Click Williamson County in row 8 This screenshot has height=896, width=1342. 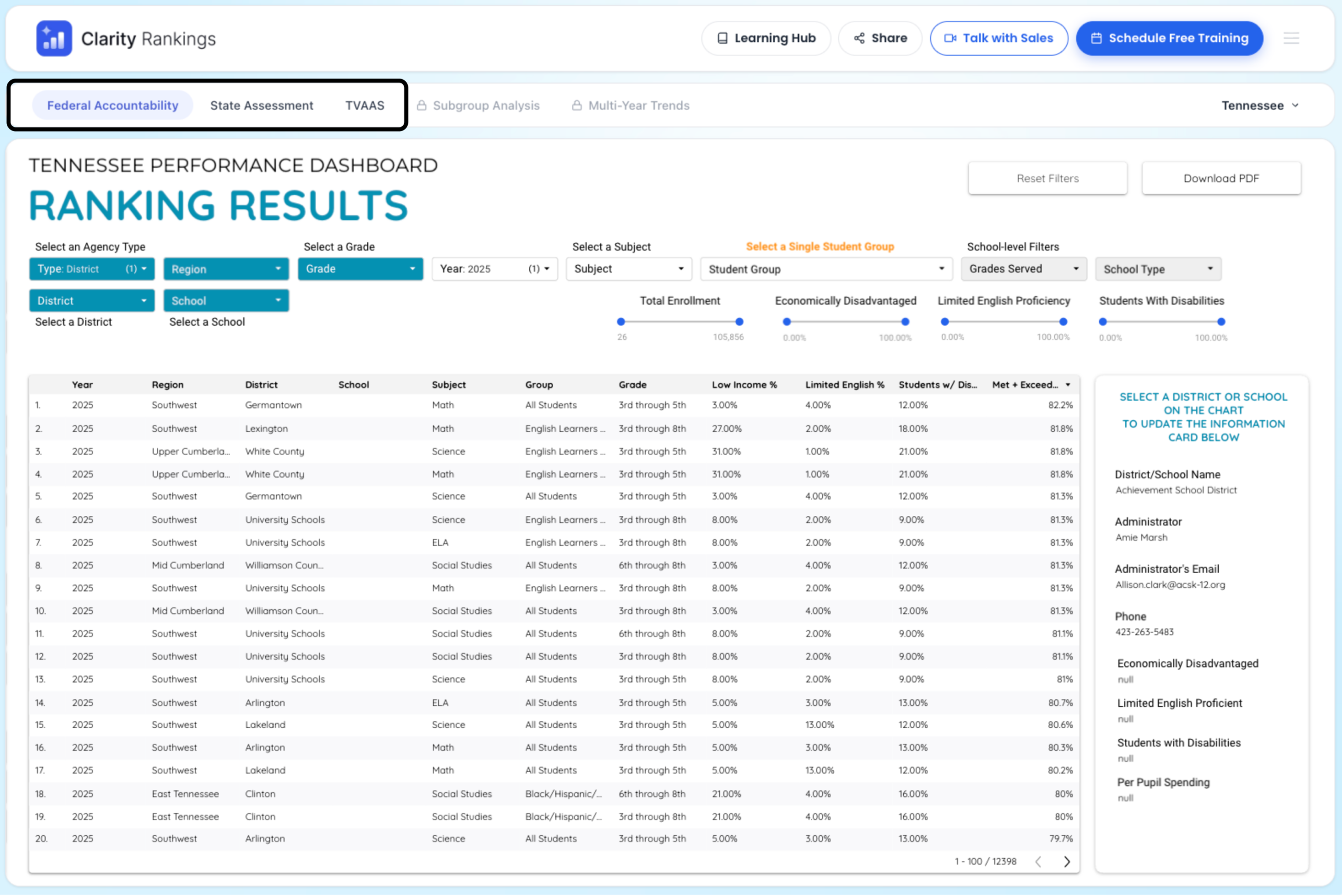point(284,565)
